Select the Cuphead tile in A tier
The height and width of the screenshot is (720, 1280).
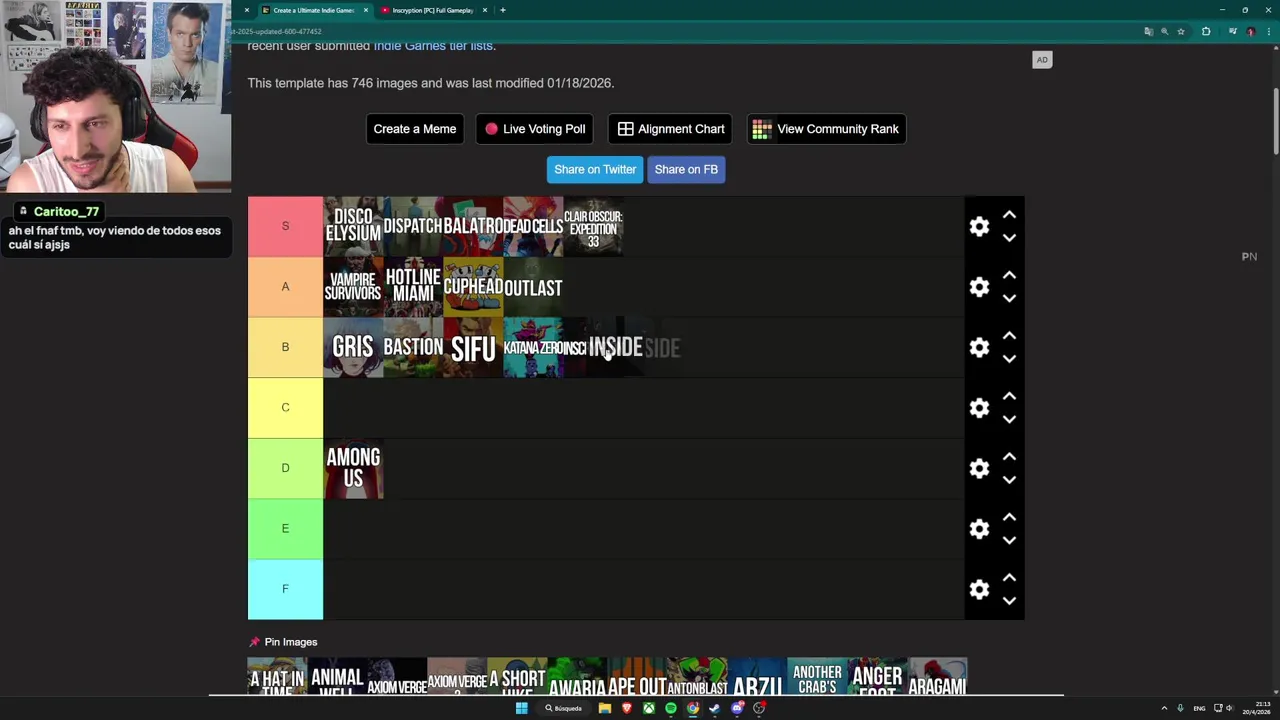point(473,287)
